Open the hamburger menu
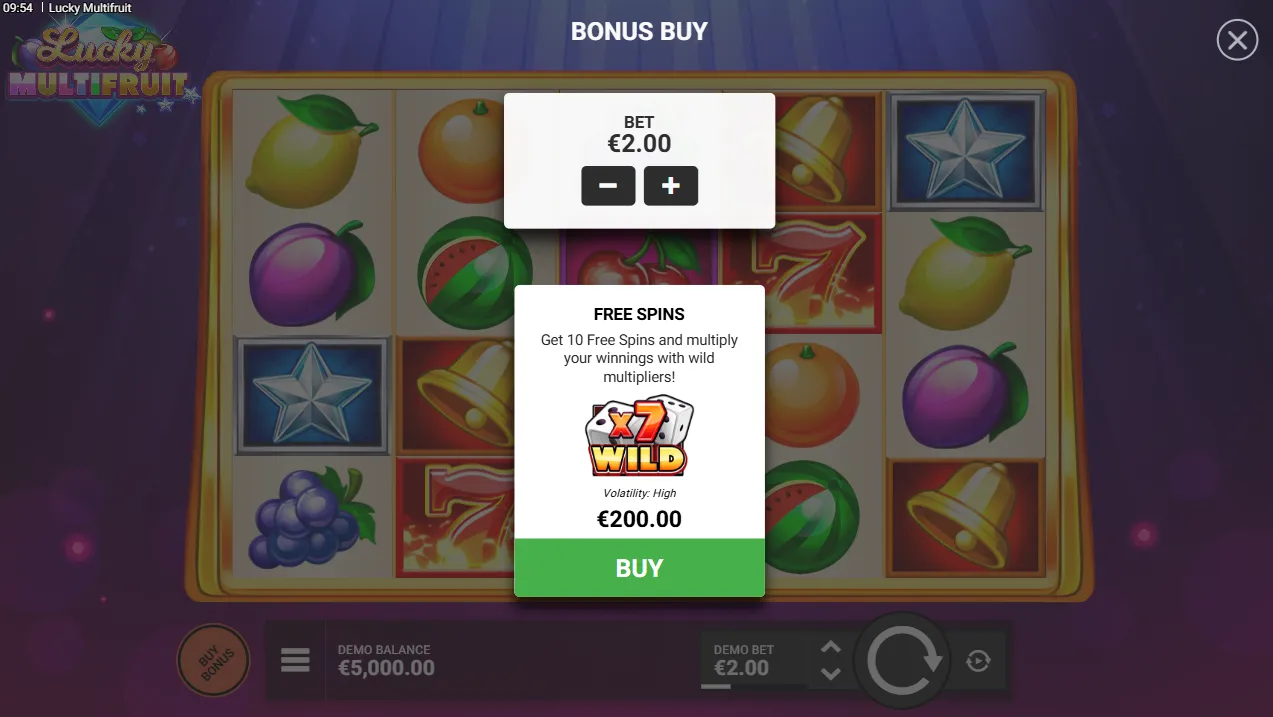This screenshot has height=717, width=1273. (295, 660)
